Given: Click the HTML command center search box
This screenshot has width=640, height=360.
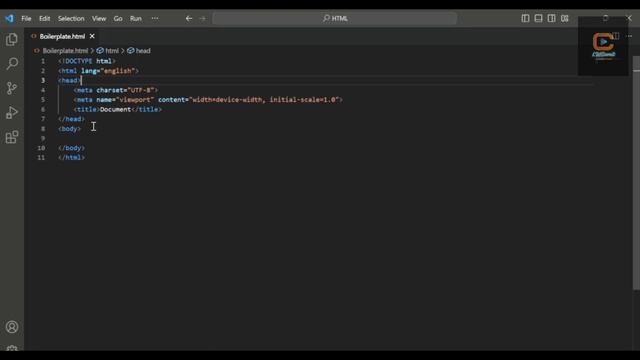Looking at the screenshot, I should [334, 18].
